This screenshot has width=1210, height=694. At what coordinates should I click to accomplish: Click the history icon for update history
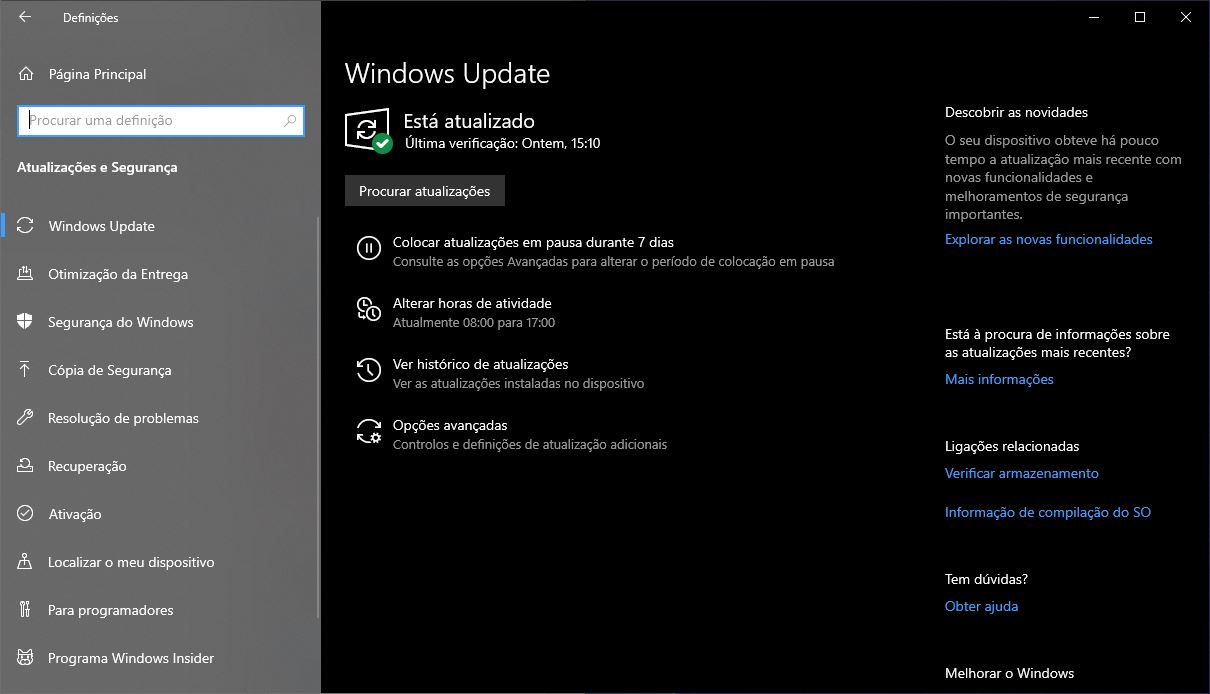point(369,370)
